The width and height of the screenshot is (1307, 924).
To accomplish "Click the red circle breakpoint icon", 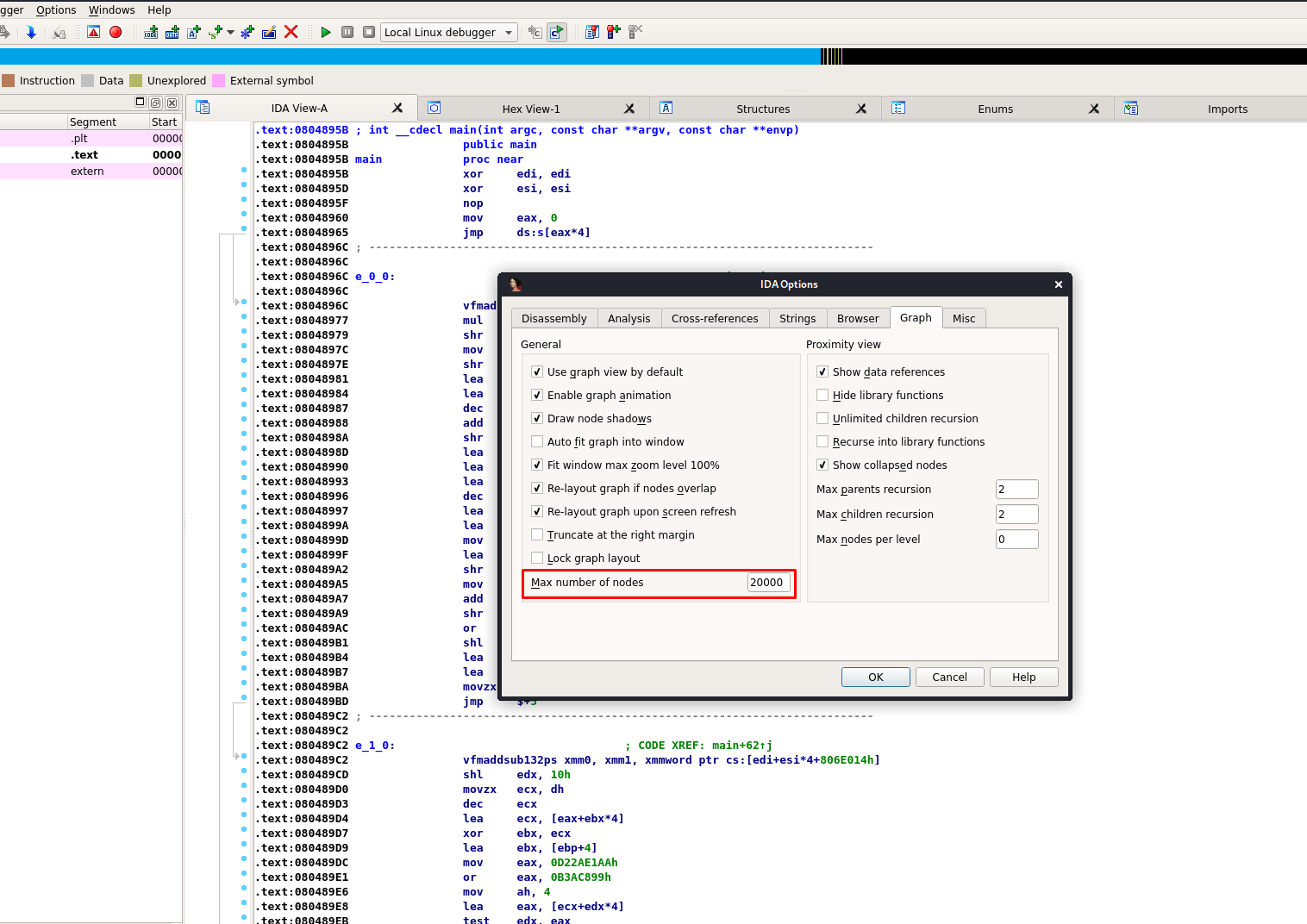I will click(116, 32).
